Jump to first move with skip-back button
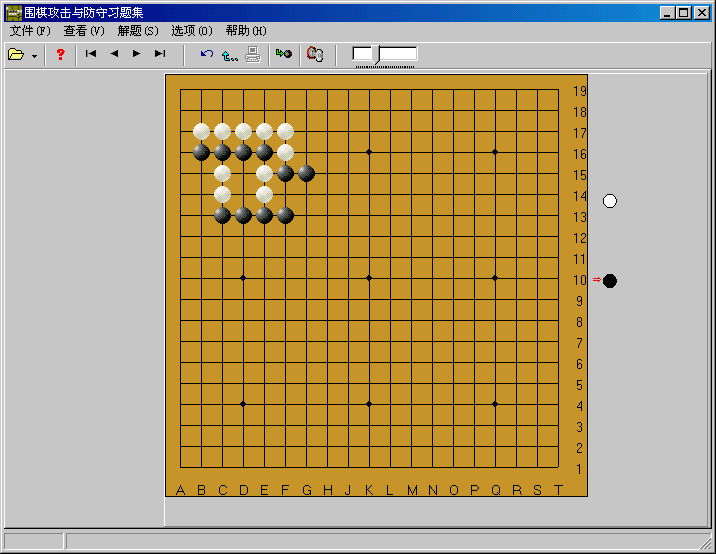716x554 pixels. pyautogui.click(x=91, y=53)
